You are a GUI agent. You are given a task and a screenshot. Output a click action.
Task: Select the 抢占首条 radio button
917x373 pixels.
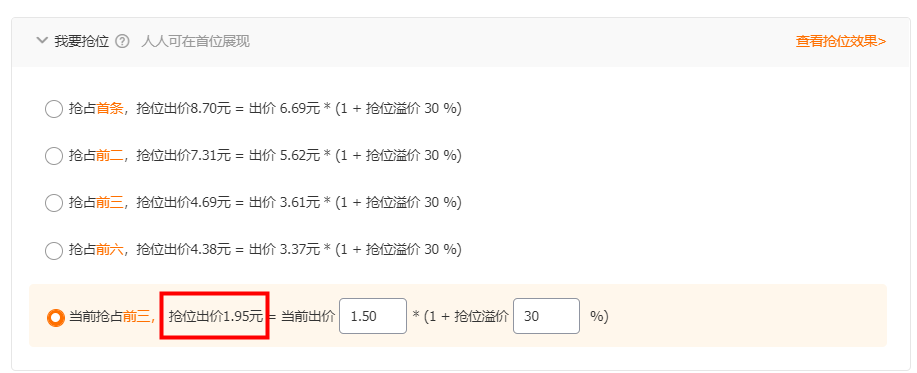[54, 109]
